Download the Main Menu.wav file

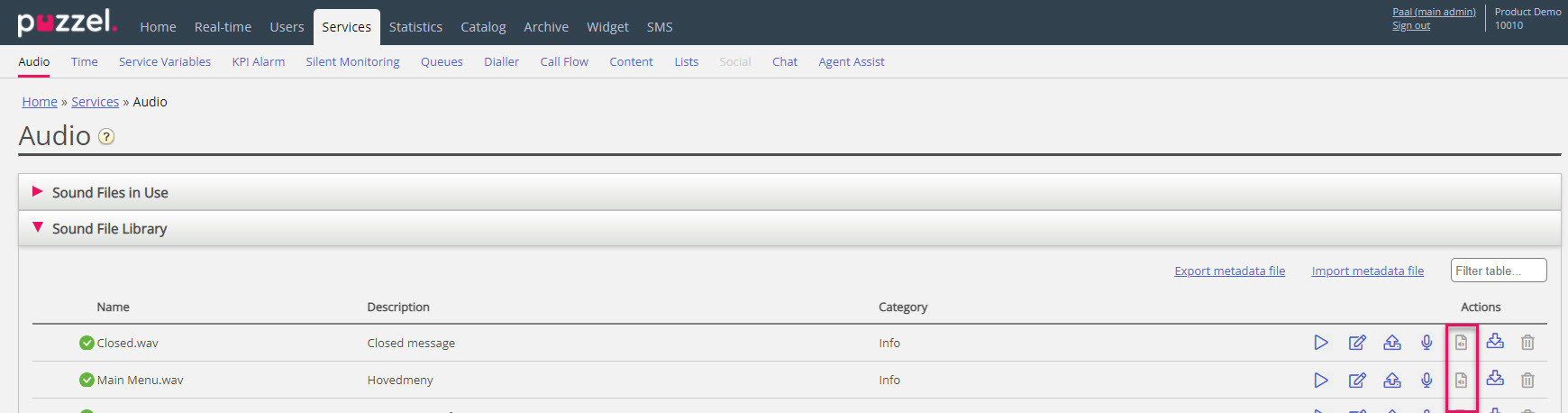point(1495,380)
